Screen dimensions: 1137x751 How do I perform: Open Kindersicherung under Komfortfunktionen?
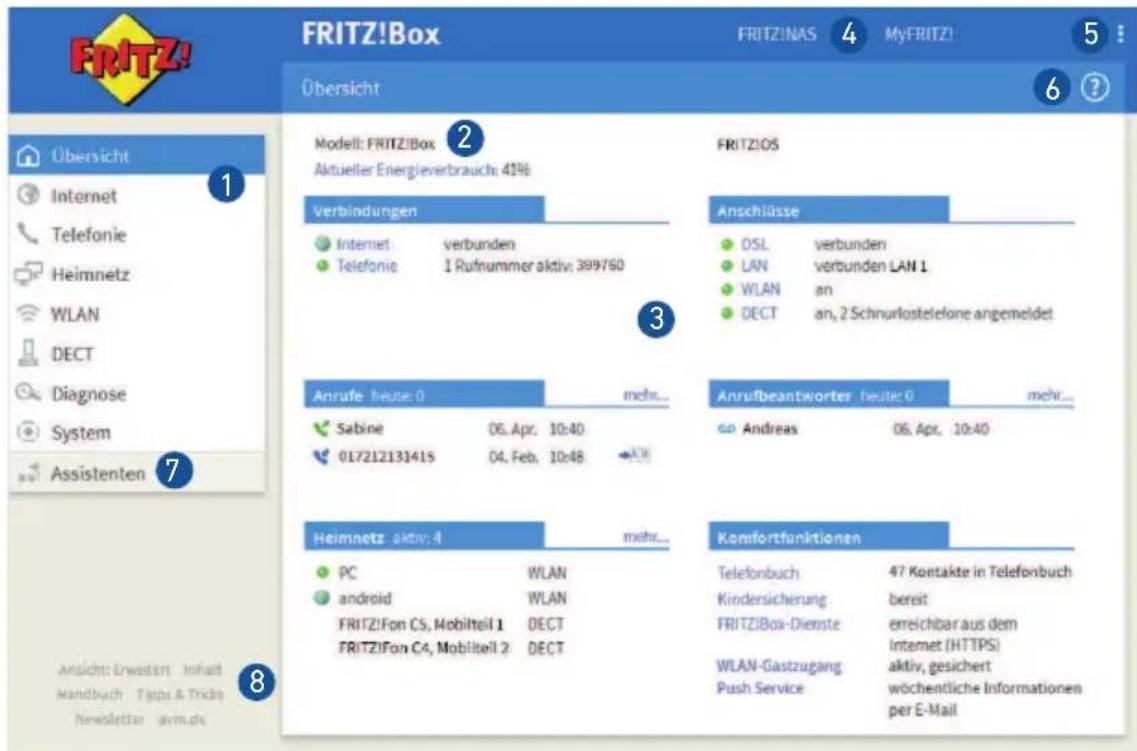point(772,599)
